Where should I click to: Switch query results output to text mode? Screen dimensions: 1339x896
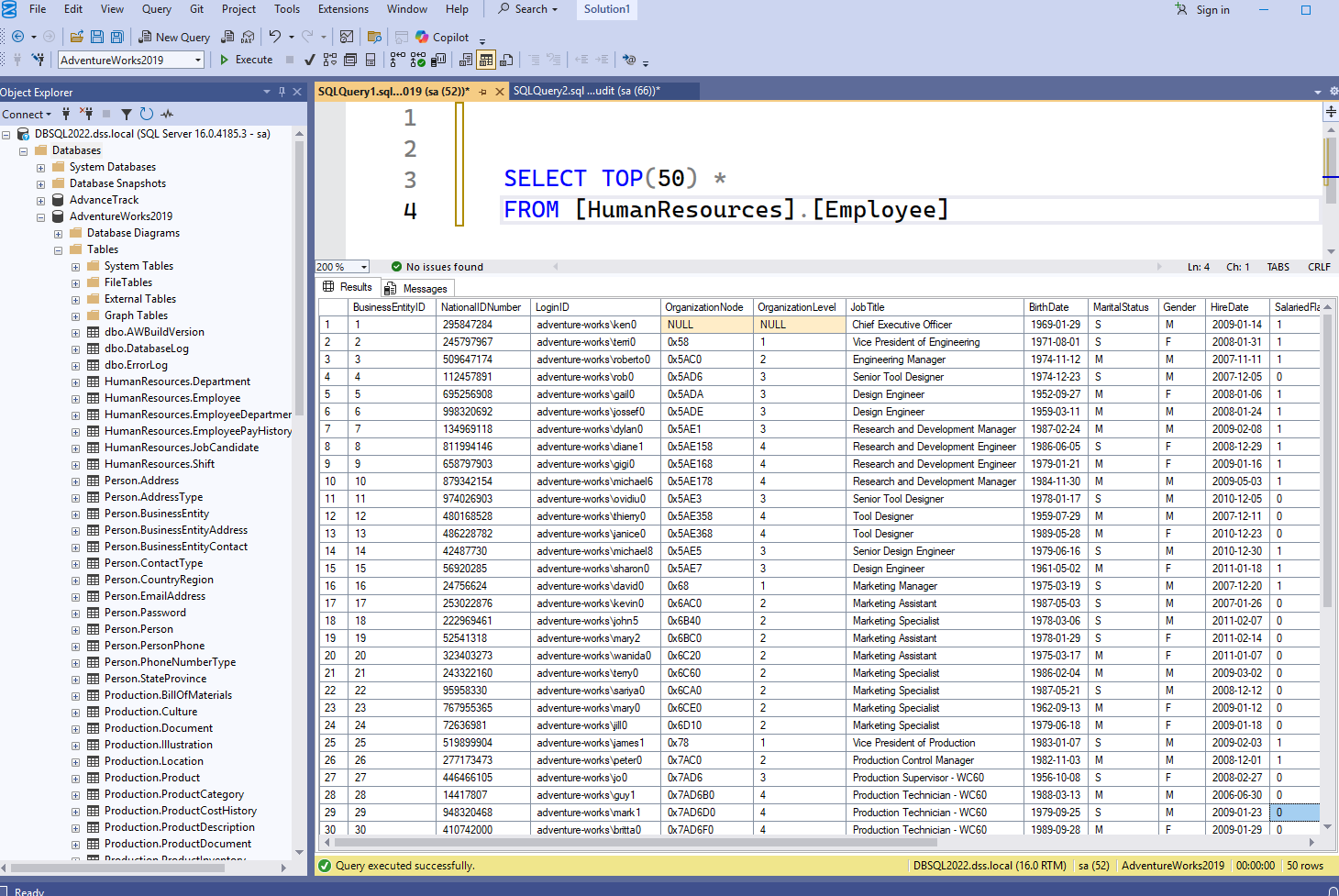coord(467,60)
